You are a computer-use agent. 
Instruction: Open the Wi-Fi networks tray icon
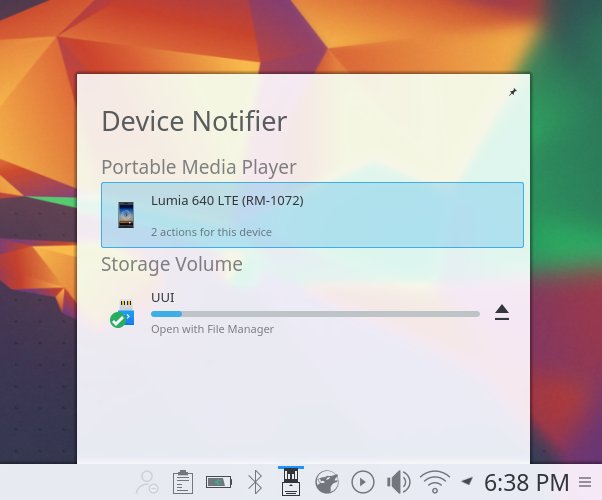coord(435,483)
